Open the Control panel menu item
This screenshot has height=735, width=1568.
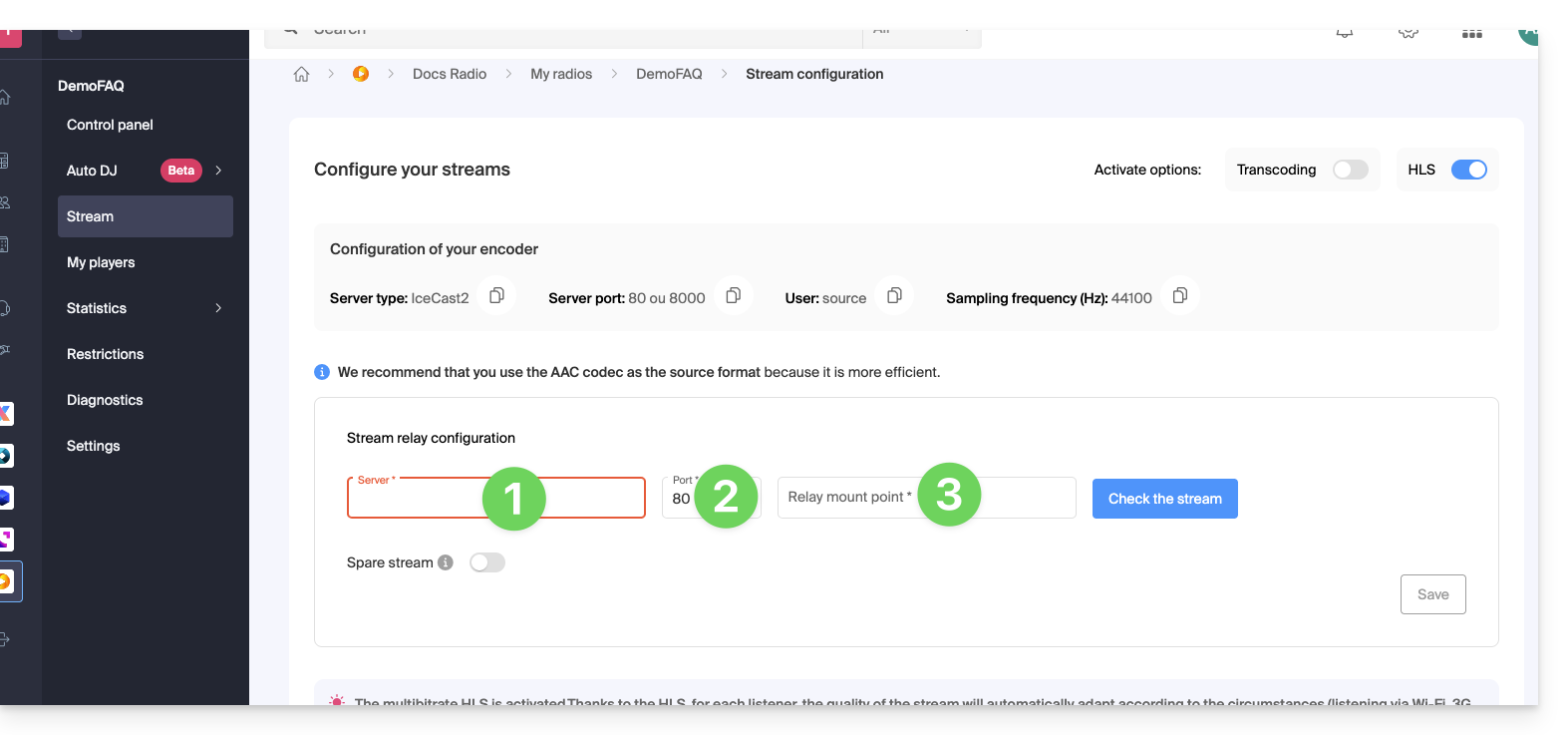click(x=110, y=125)
